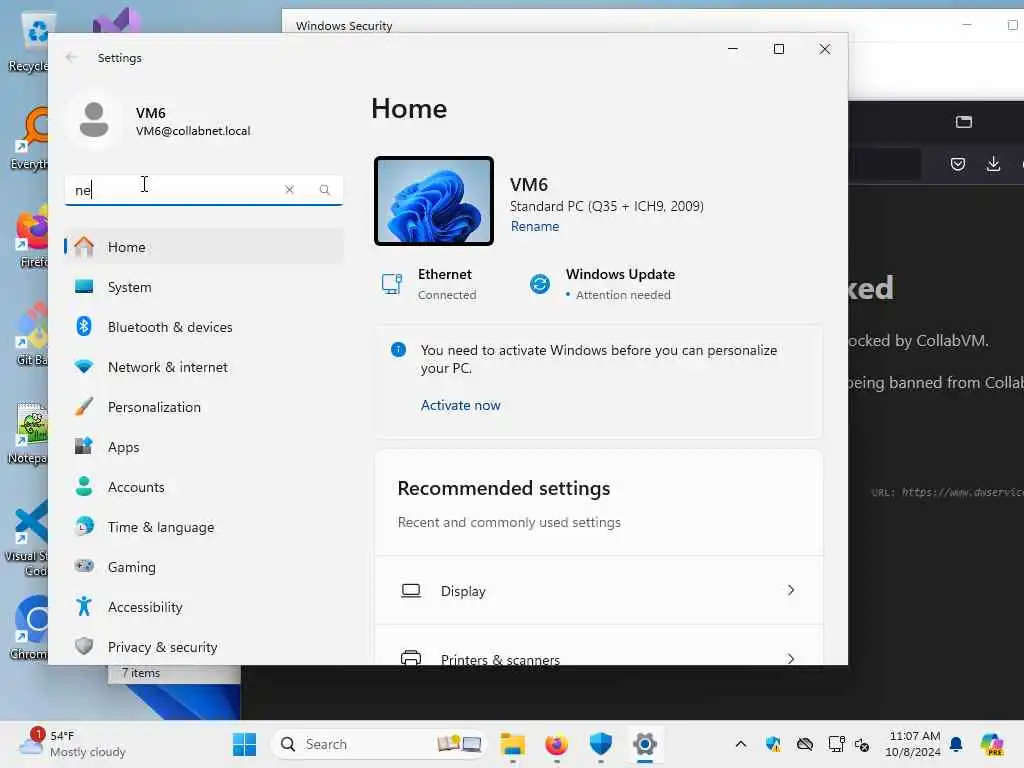
Task: Select the Chrome desktop shortcut
Action: [29, 627]
